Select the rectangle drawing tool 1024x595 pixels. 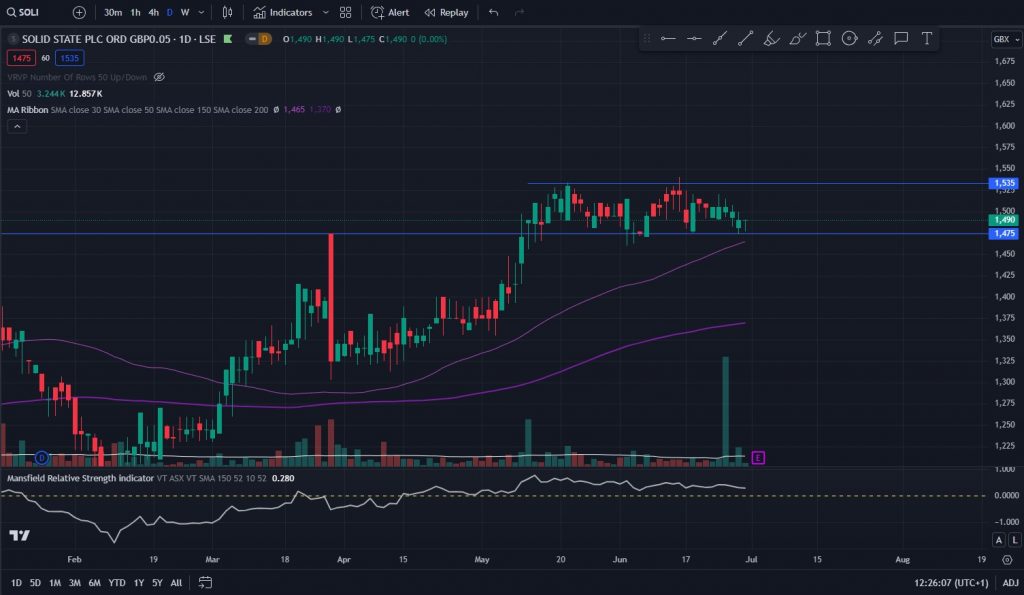point(823,39)
